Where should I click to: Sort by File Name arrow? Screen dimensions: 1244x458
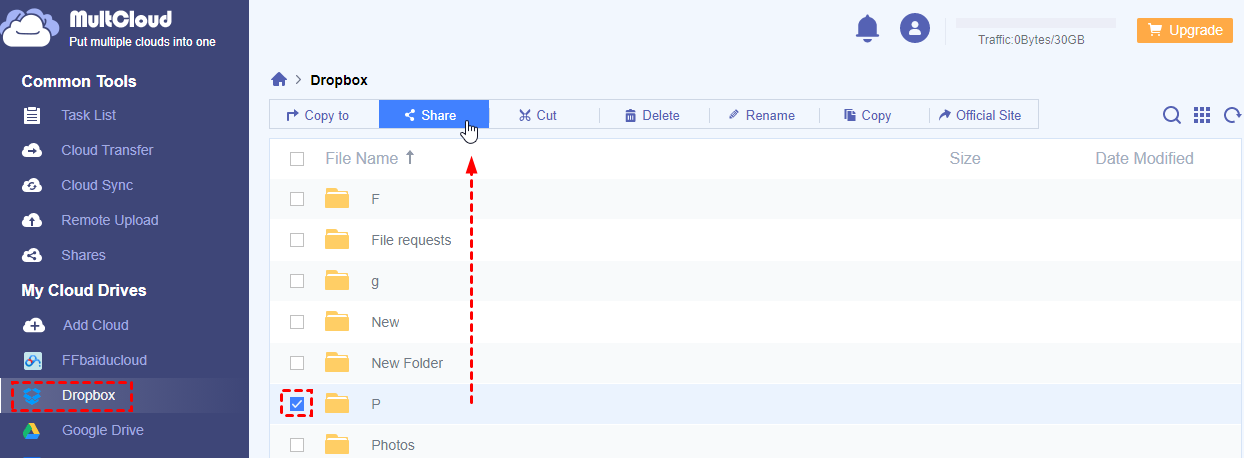(x=410, y=158)
